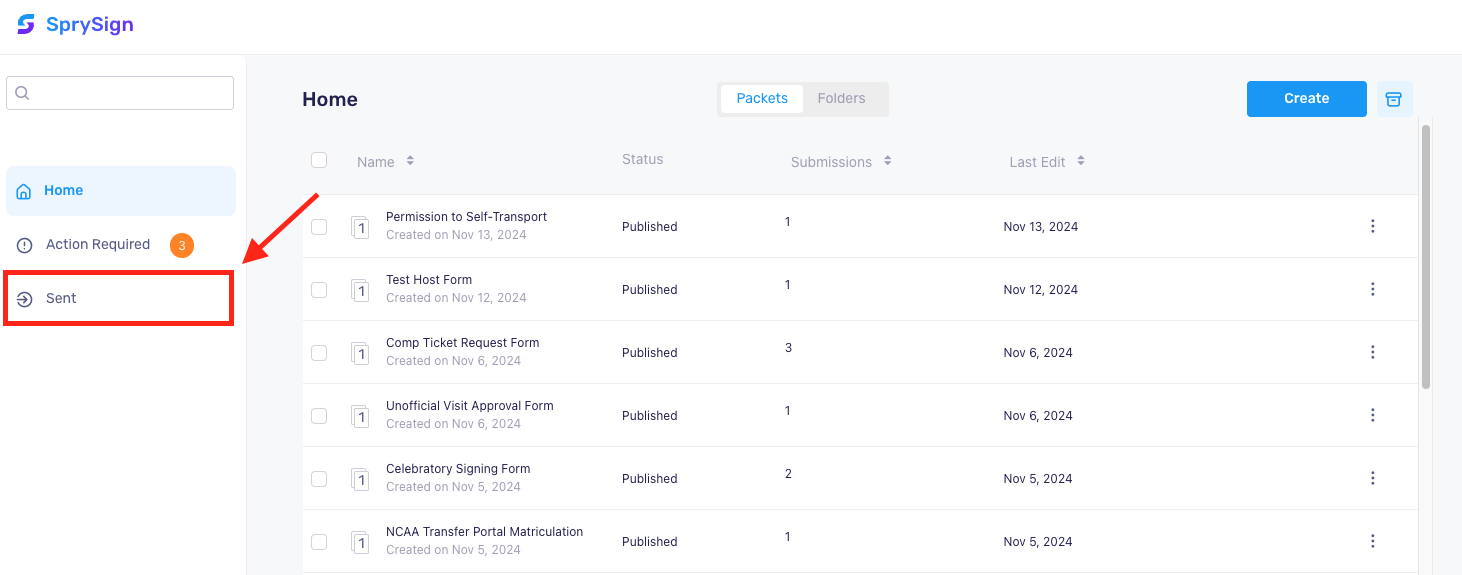Check the Permission to Self-Transport row

click(x=319, y=227)
